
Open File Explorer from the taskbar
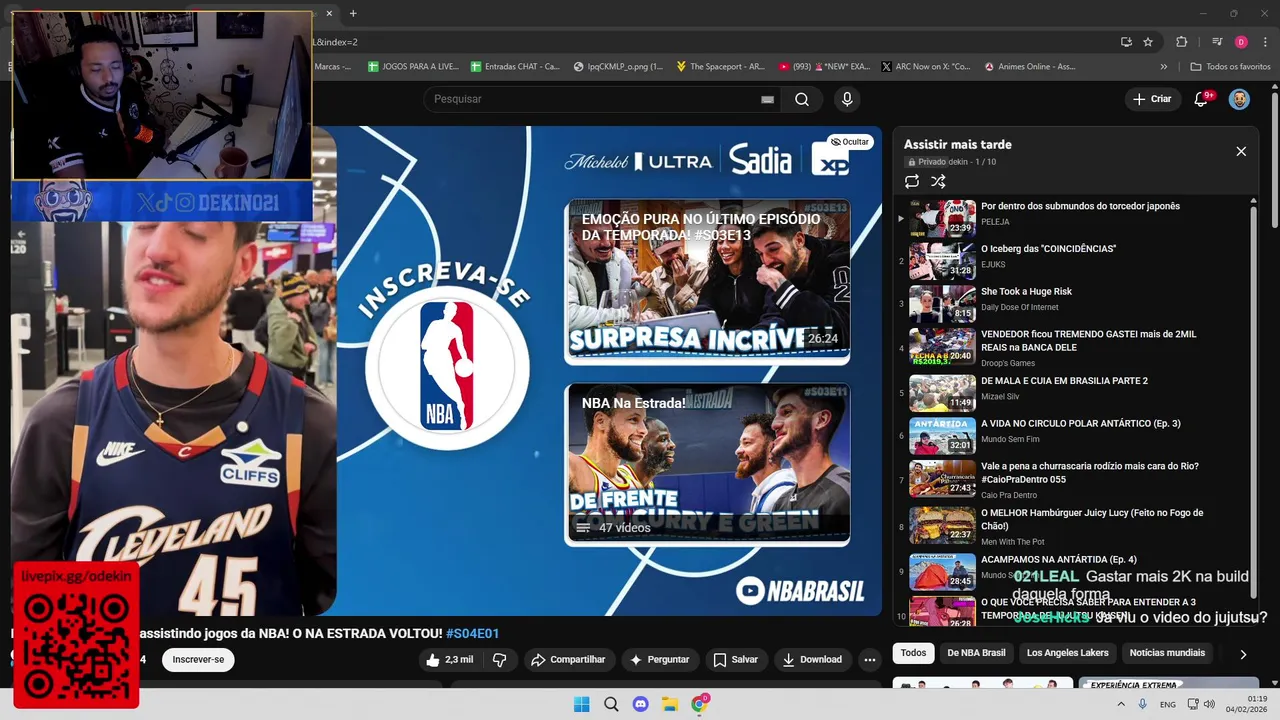pos(670,704)
